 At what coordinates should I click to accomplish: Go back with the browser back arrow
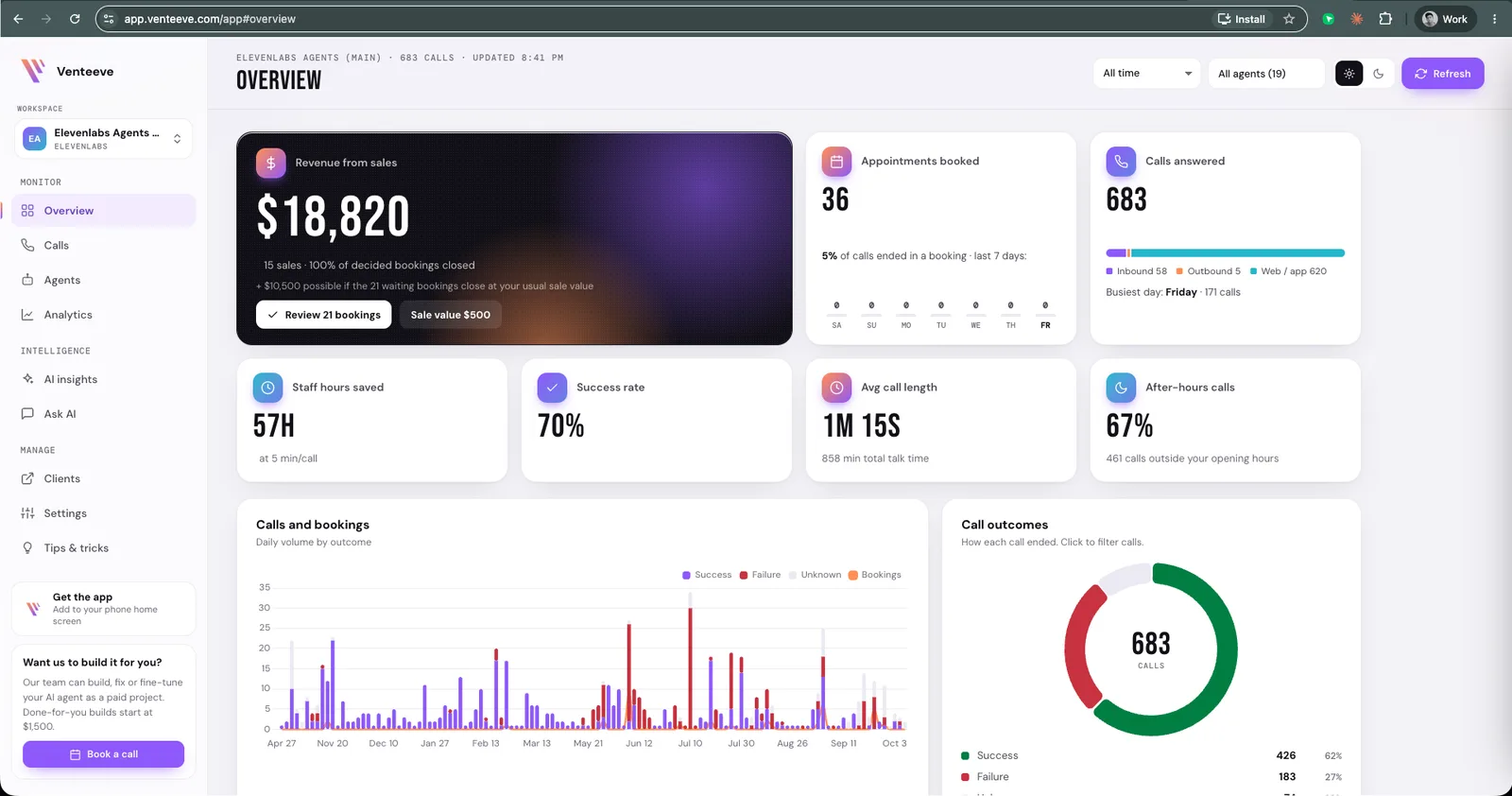(18, 19)
